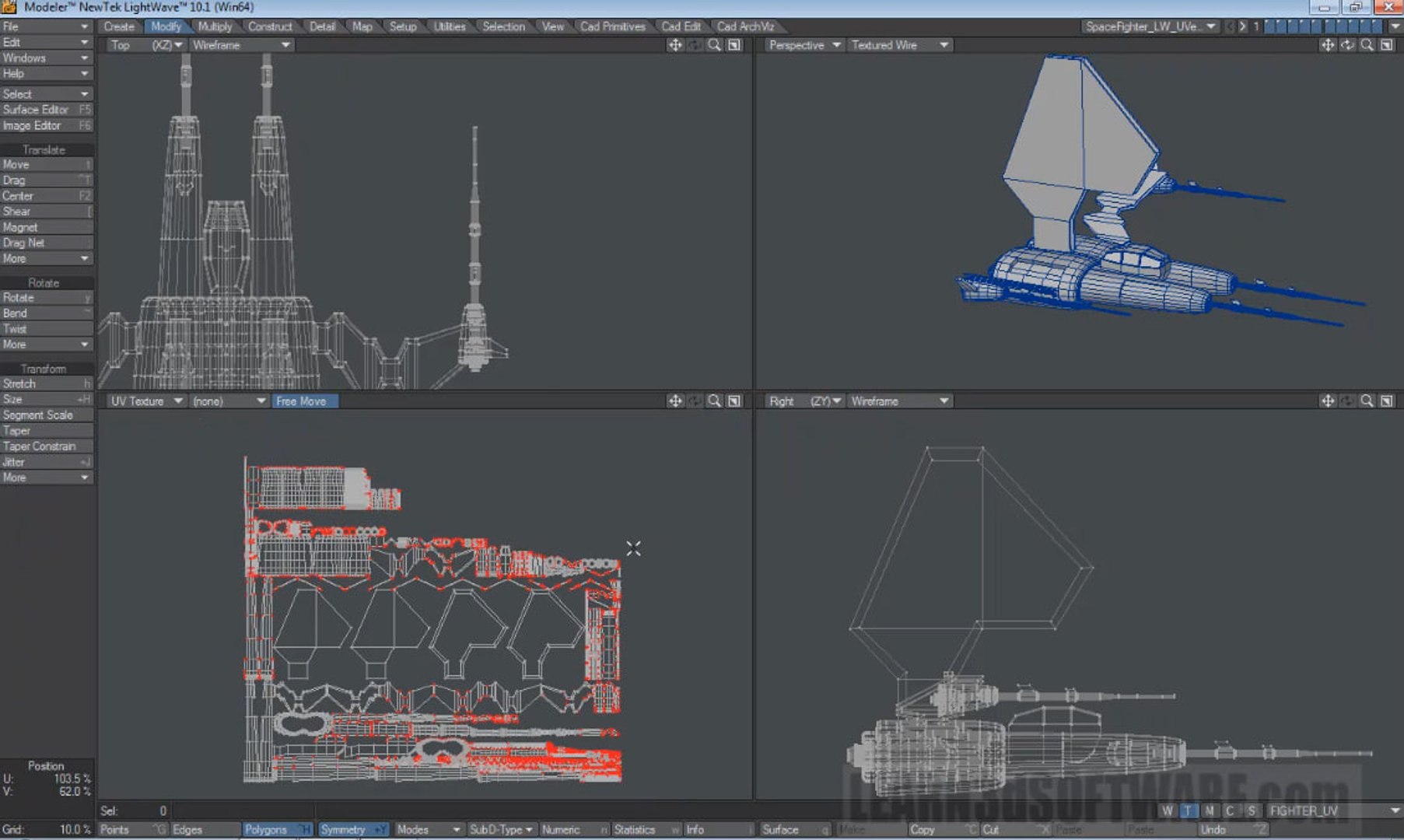This screenshot has height=840, width=1404.
Task: Go to the next layer bank arrow
Action: 1242,26
